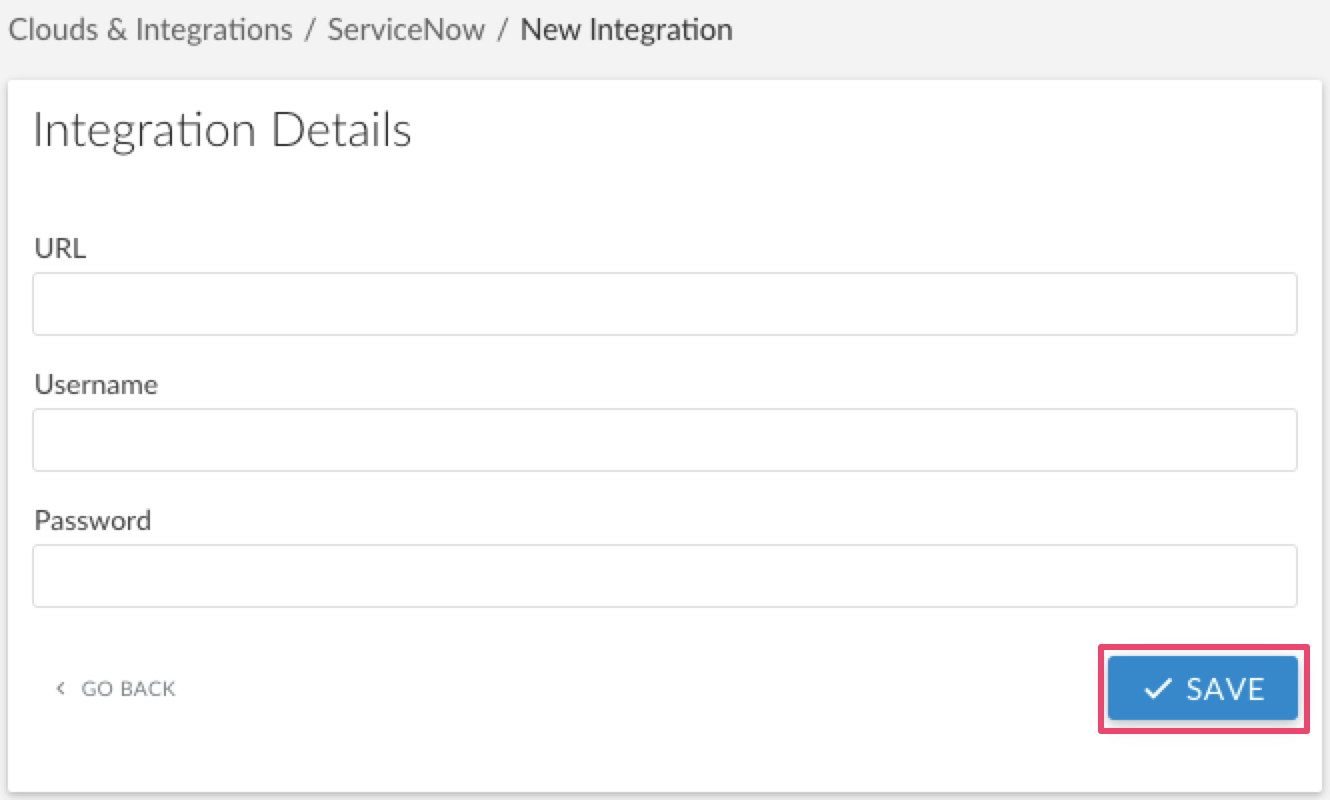Image resolution: width=1330 pixels, height=800 pixels.
Task: Save the integration details
Action: (1203, 689)
